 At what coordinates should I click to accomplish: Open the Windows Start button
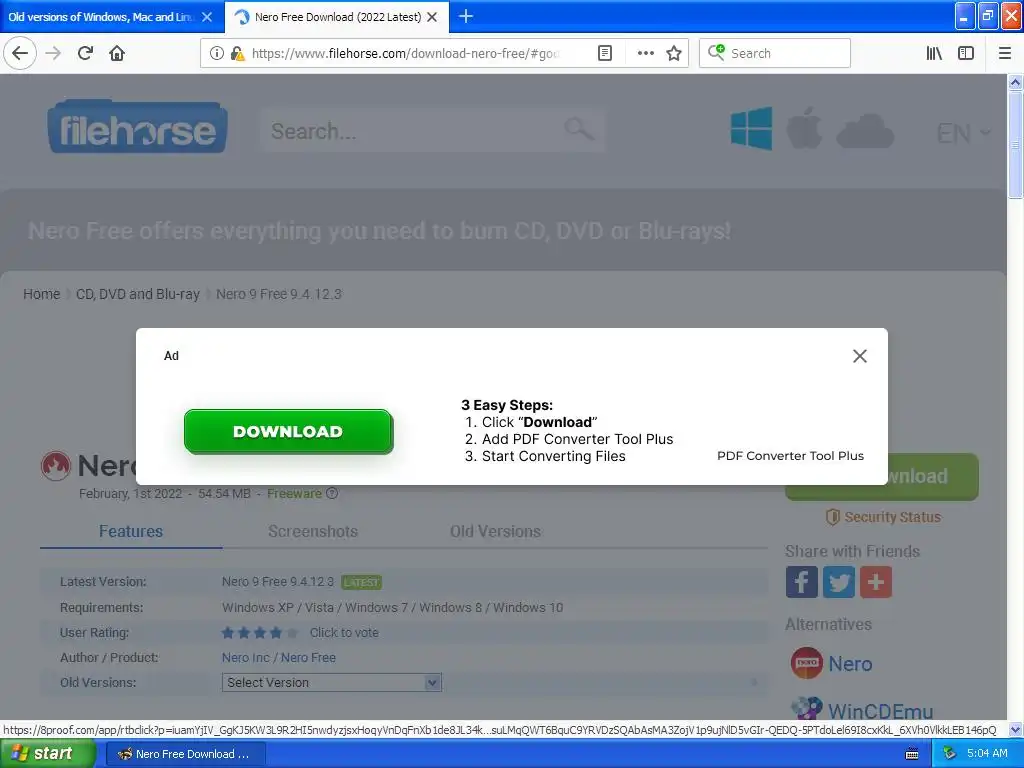46,754
